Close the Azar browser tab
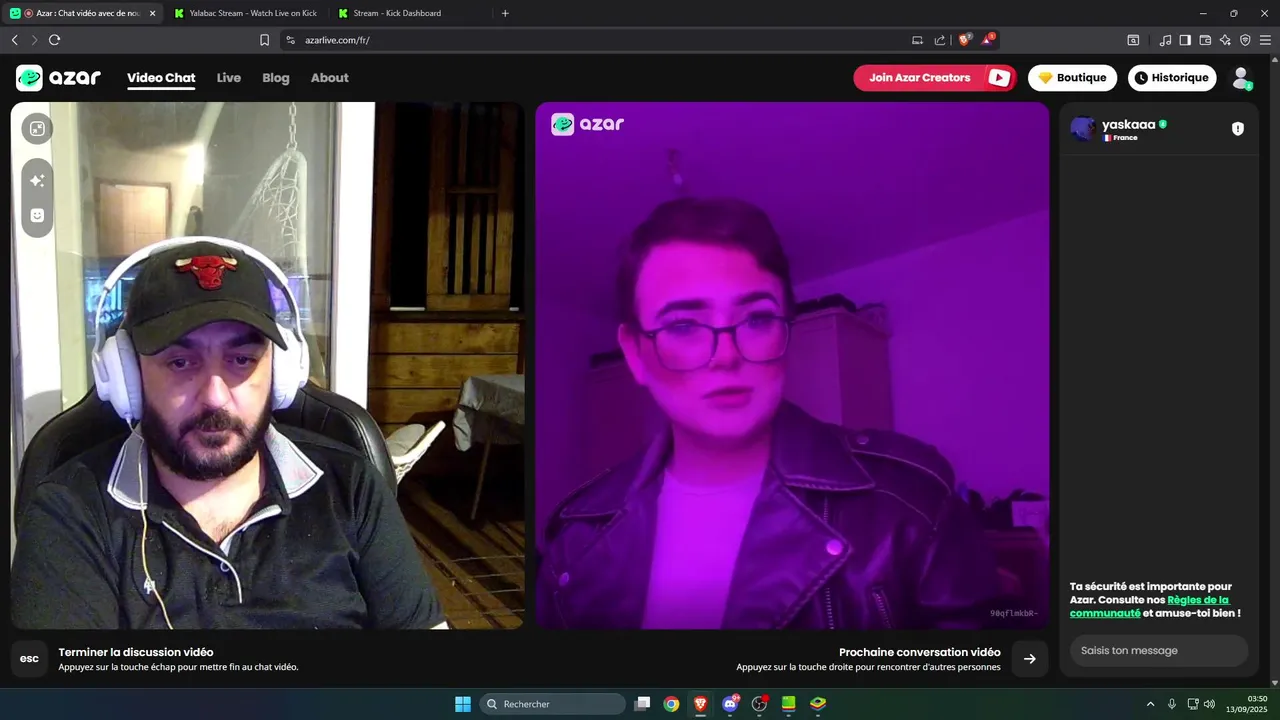This screenshot has height=720, width=1280. [x=152, y=13]
